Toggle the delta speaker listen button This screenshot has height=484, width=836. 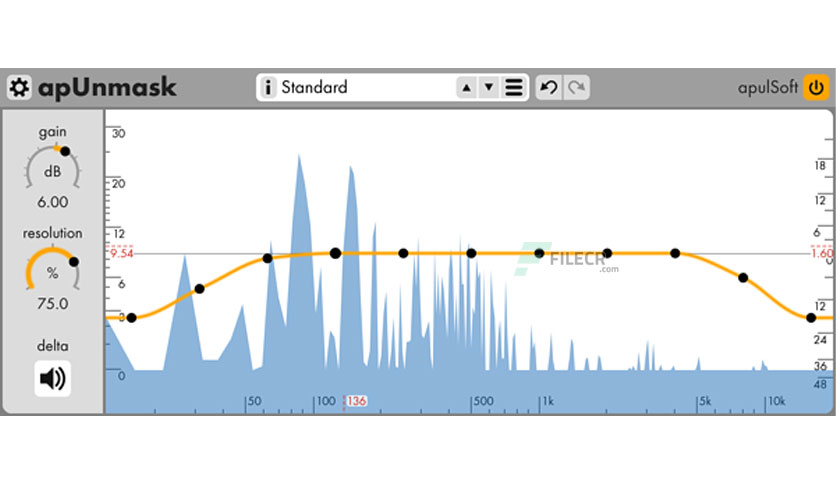[52, 379]
